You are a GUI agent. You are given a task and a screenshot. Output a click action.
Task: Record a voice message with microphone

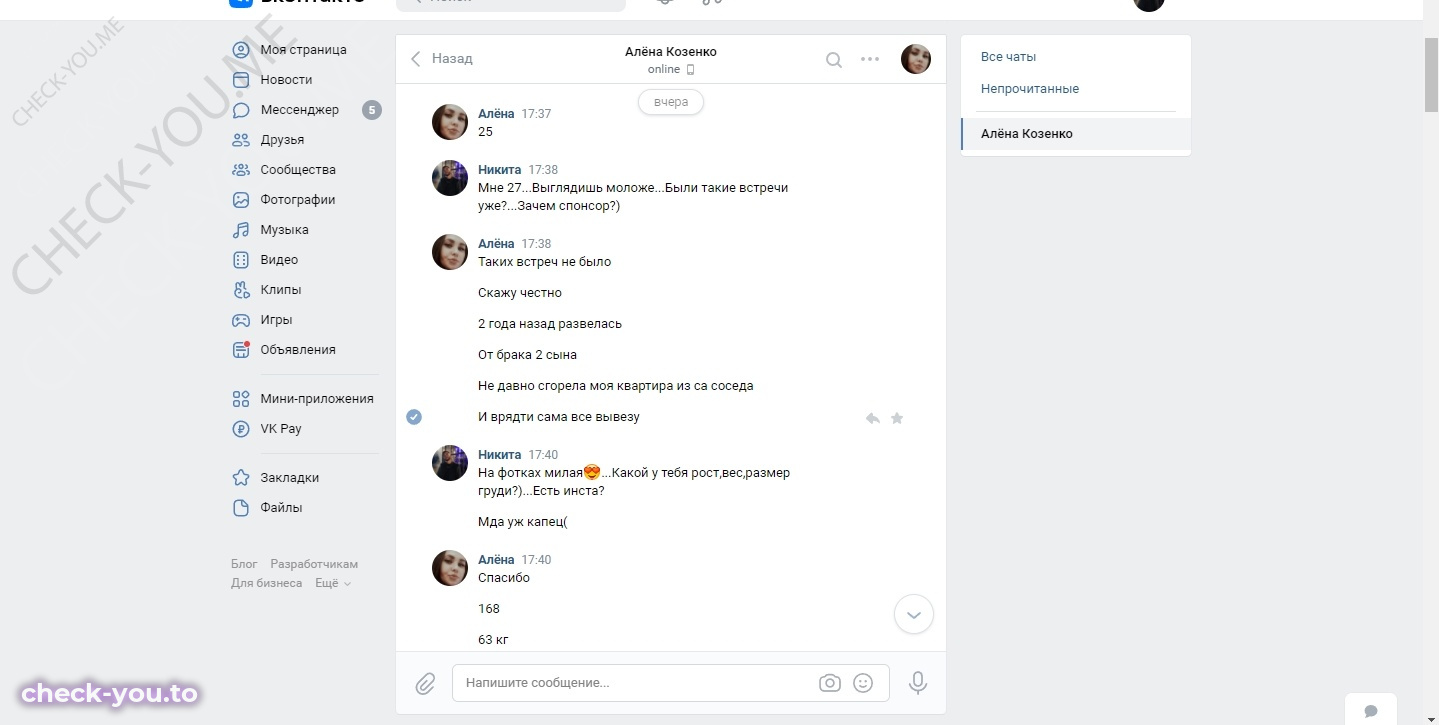point(918,683)
